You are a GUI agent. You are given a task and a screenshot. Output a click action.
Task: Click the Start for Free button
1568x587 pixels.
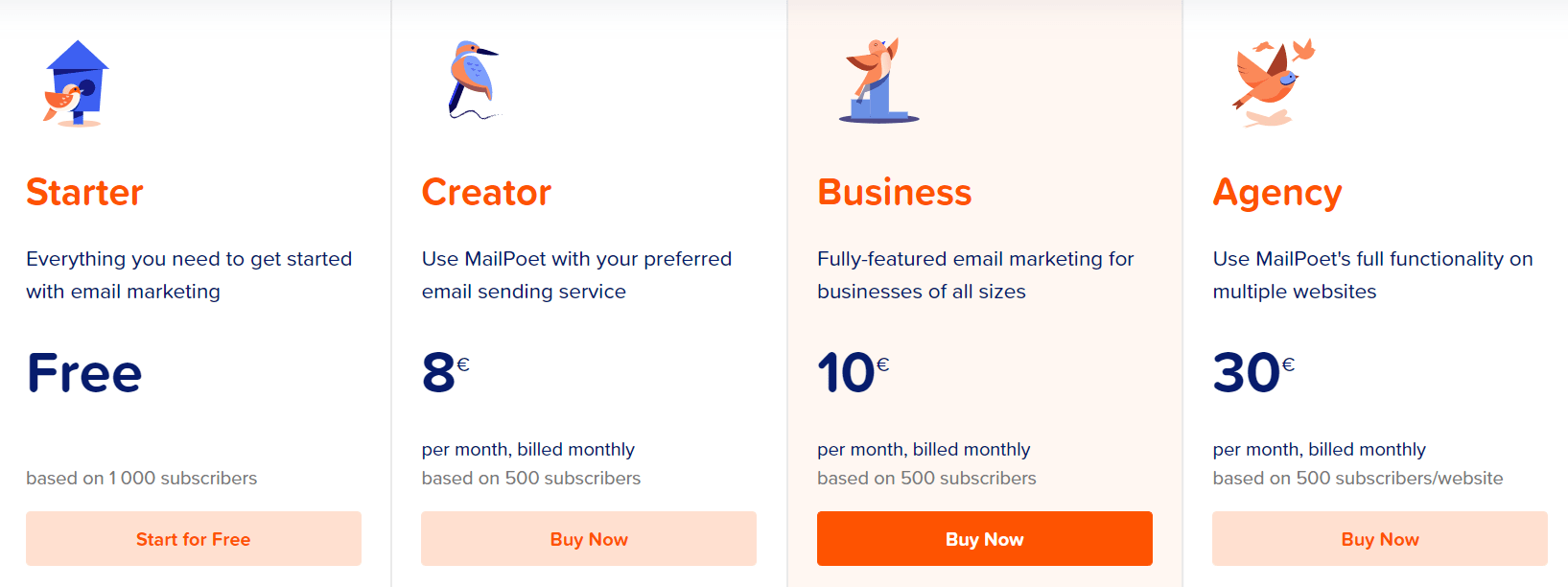pyautogui.click(x=194, y=538)
